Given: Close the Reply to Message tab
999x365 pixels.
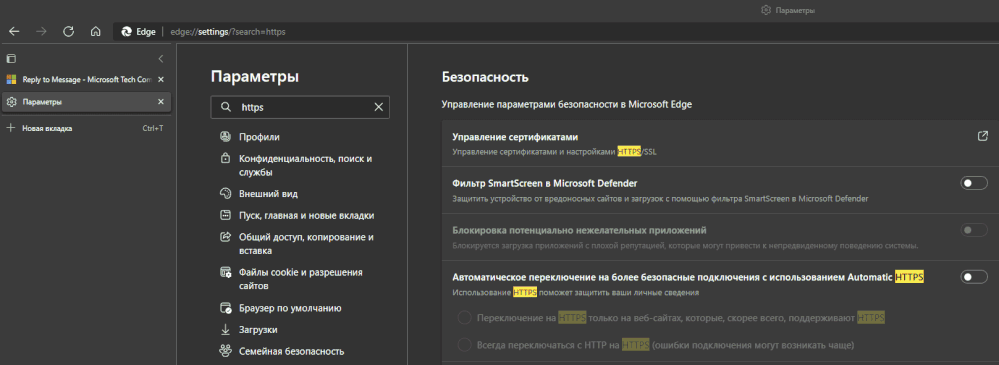Looking at the screenshot, I should (x=161, y=80).
